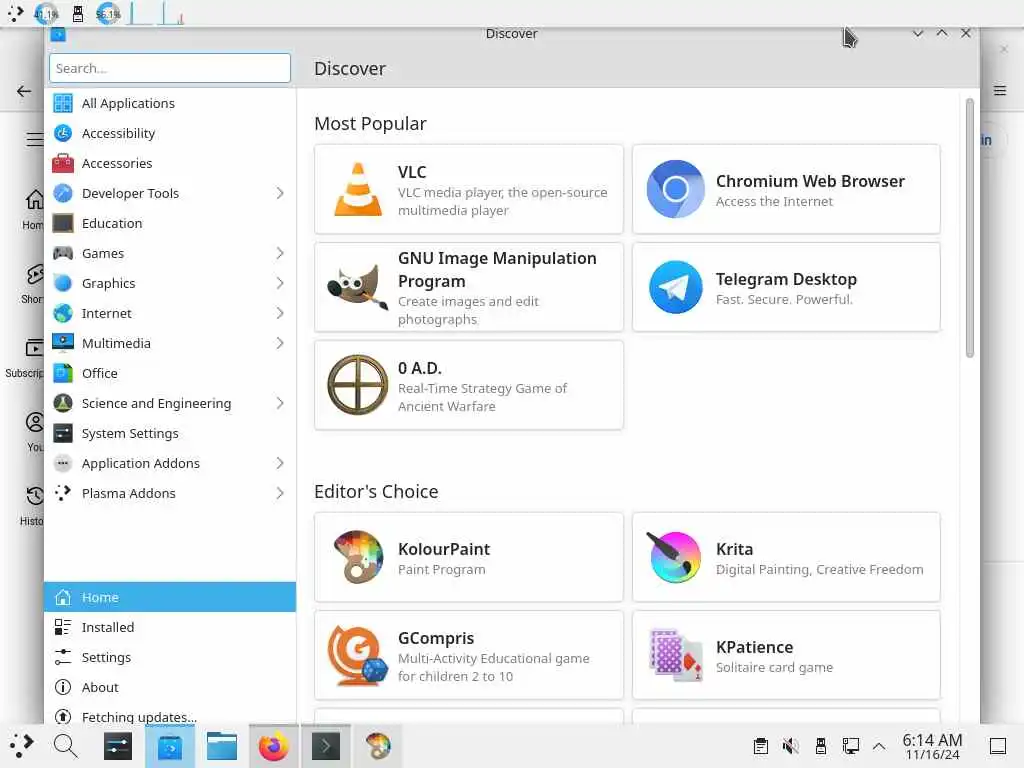Open the taskbar search magnifier
The height and width of the screenshot is (768, 1024).
pos(65,746)
